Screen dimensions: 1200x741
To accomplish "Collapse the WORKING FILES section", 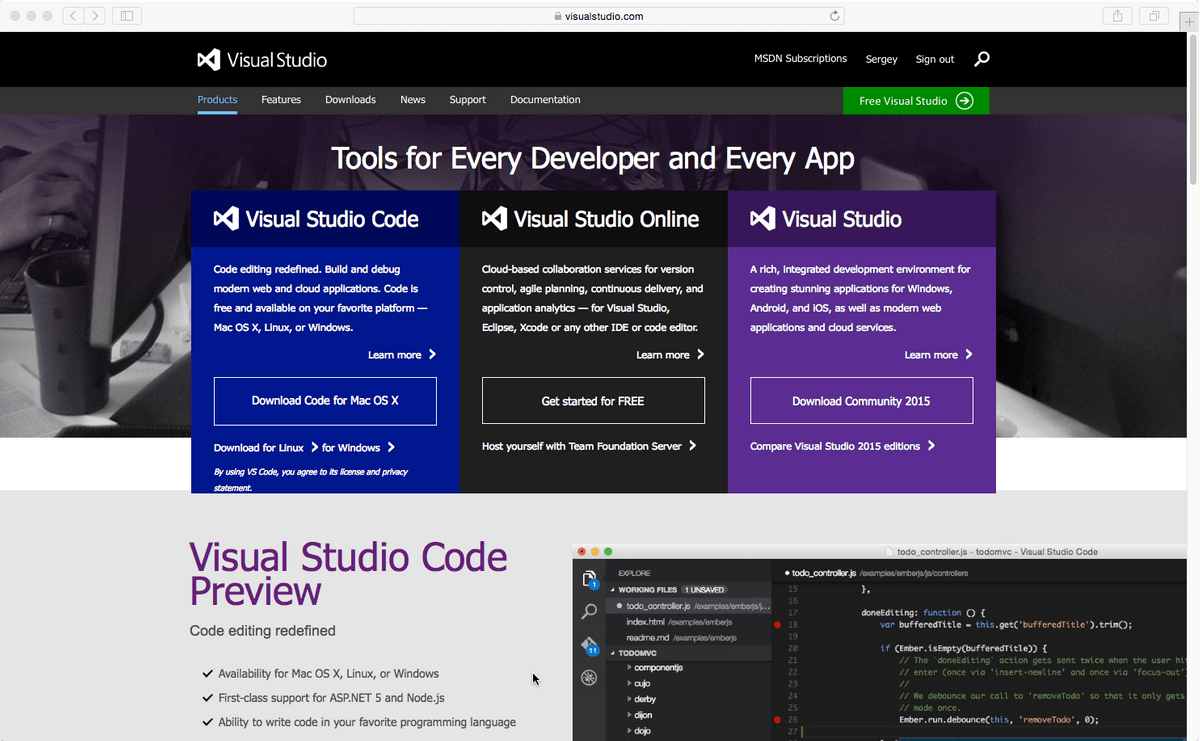I will [612, 590].
